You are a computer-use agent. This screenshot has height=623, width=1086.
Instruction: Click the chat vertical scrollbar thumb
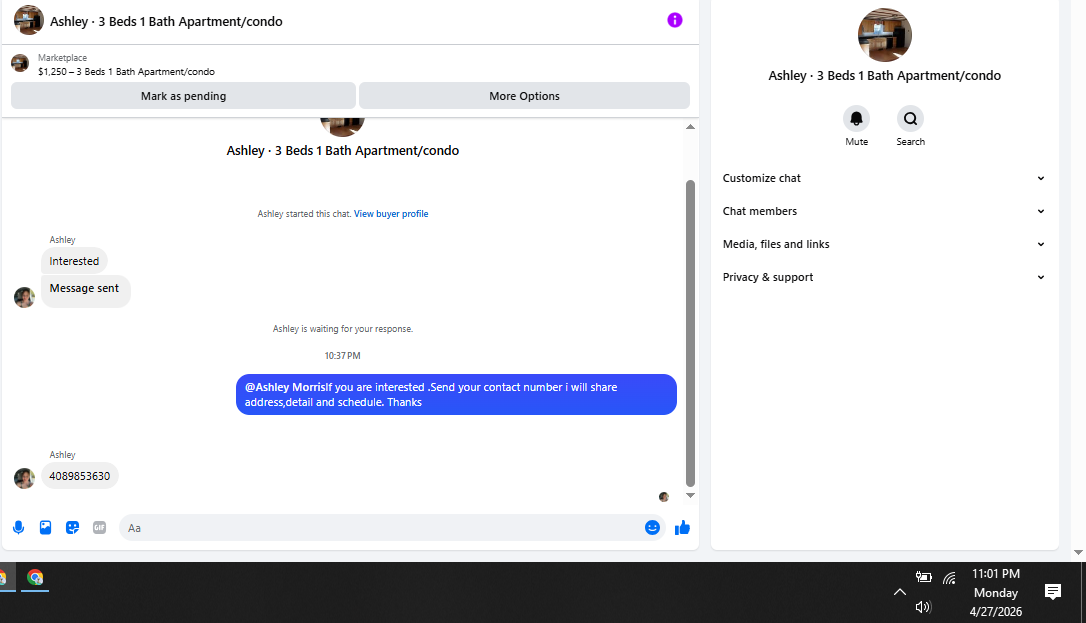690,334
